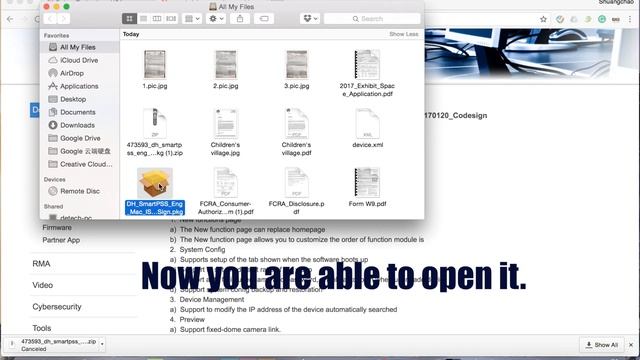
Task: Select FCRA_Consumer-Authoriz pdf file
Action: [x=226, y=182]
